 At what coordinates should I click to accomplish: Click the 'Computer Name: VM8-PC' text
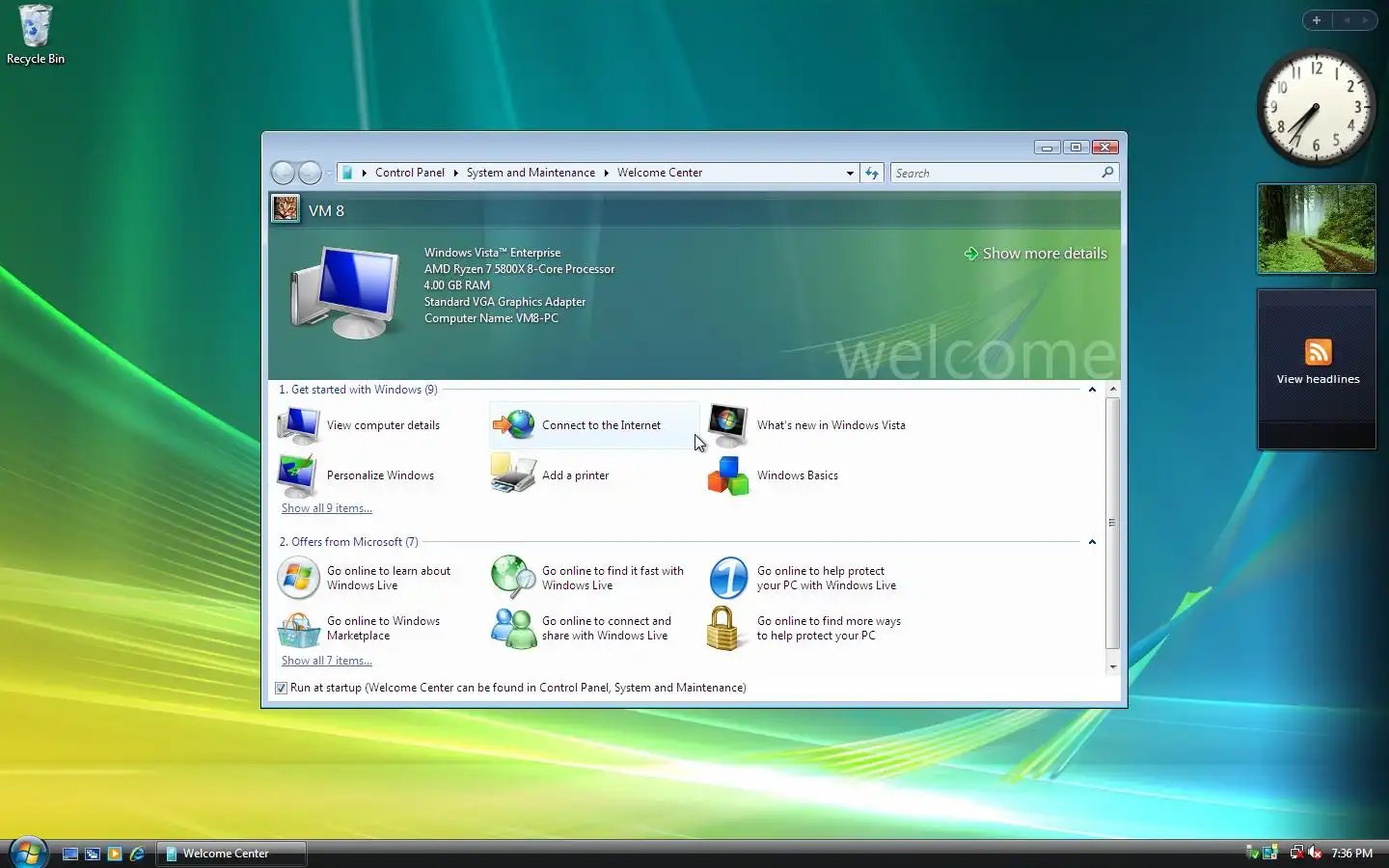(x=491, y=318)
